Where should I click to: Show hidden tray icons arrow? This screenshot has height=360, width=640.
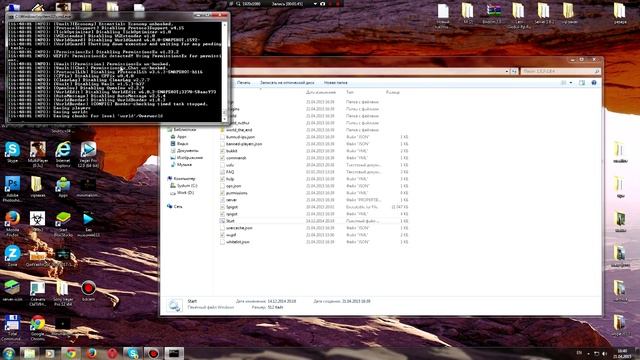coord(588,353)
